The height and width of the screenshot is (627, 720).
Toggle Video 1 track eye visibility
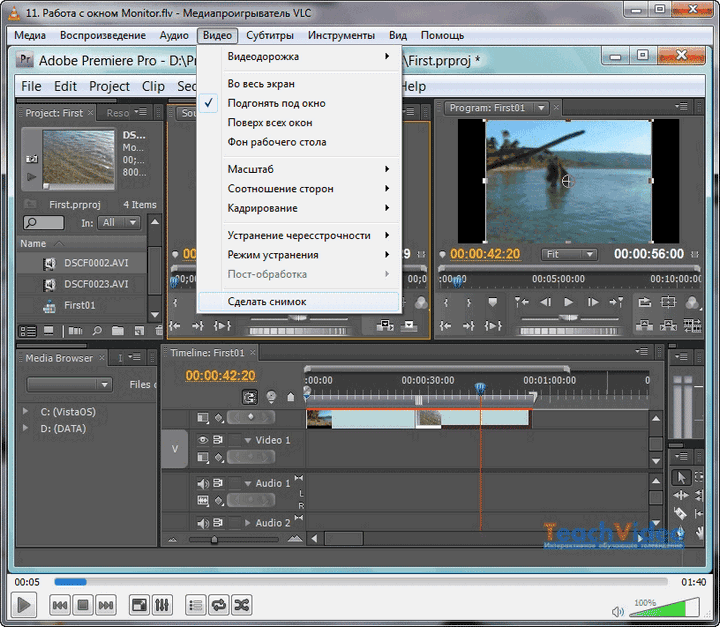[202, 440]
